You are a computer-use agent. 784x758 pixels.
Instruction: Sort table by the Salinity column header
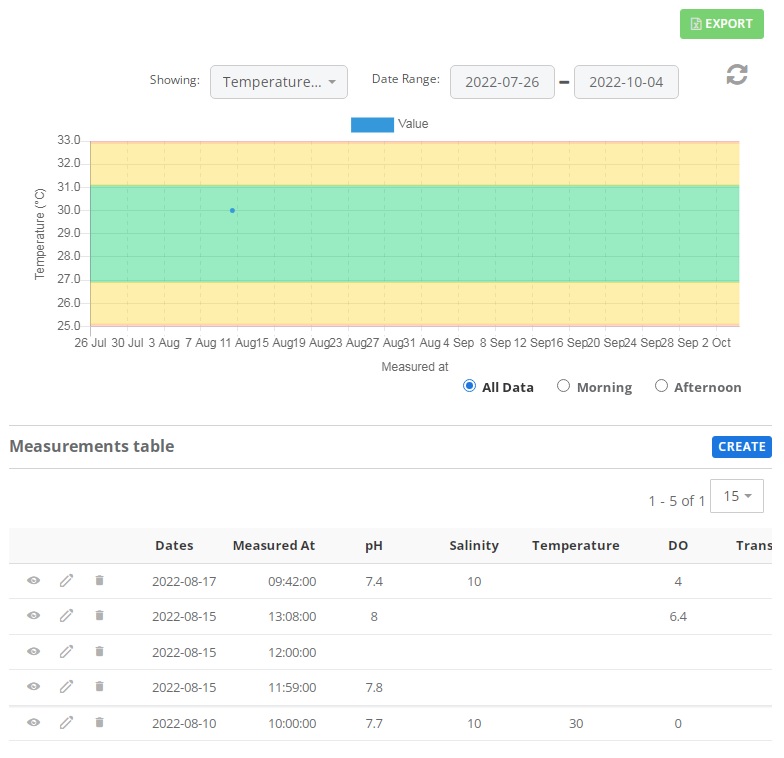(x=473, y=545)
